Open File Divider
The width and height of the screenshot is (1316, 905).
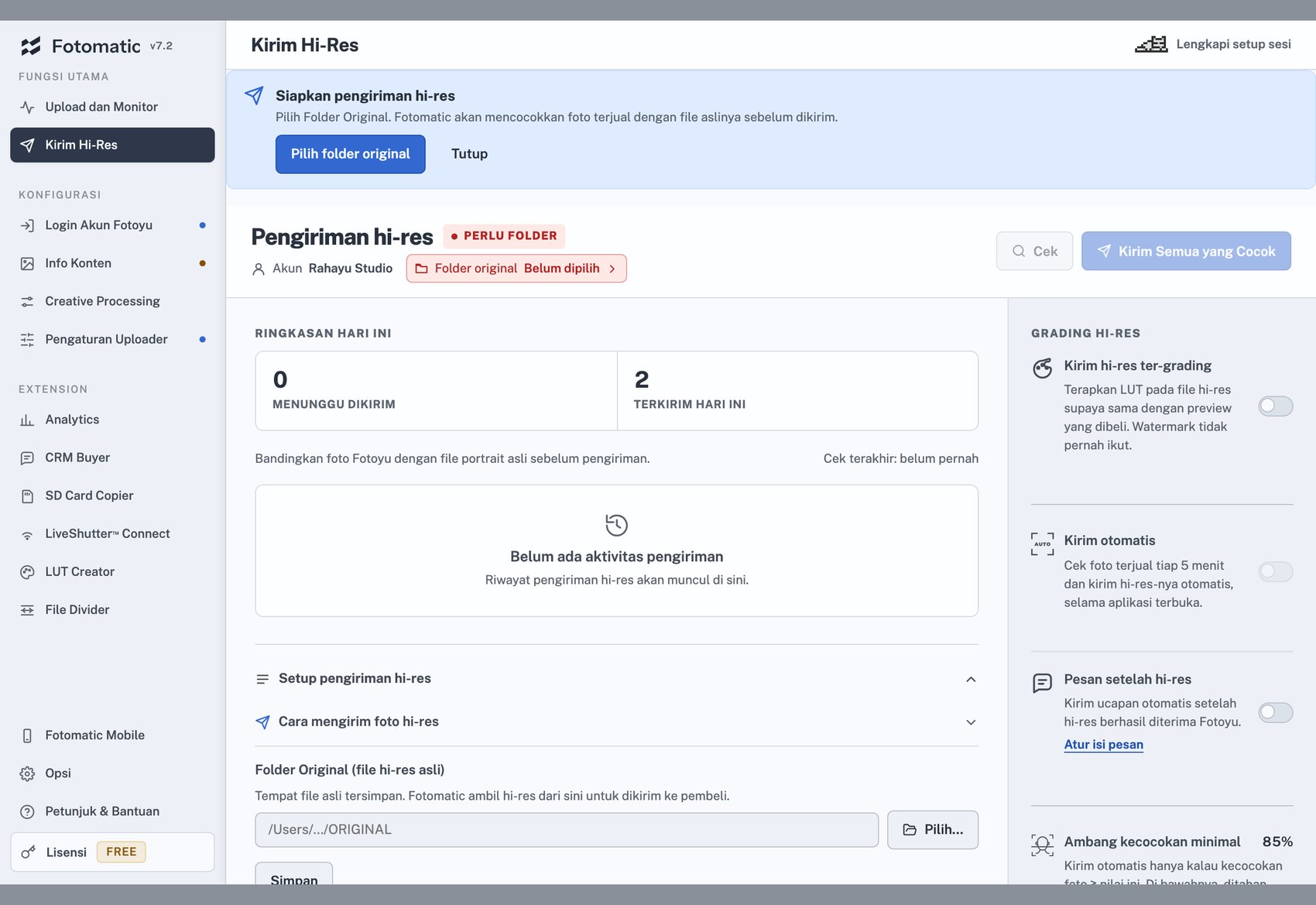click(112, 610)
